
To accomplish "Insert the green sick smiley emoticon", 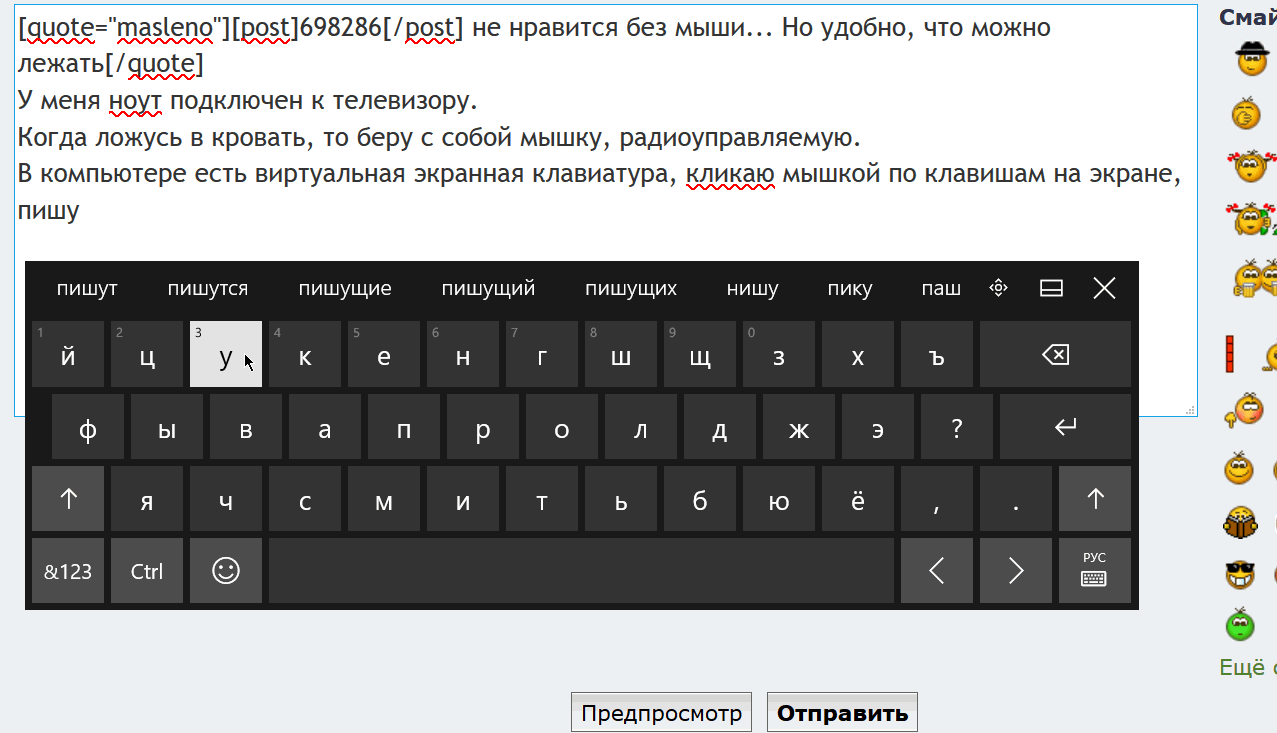I will tap(1240, 625).
